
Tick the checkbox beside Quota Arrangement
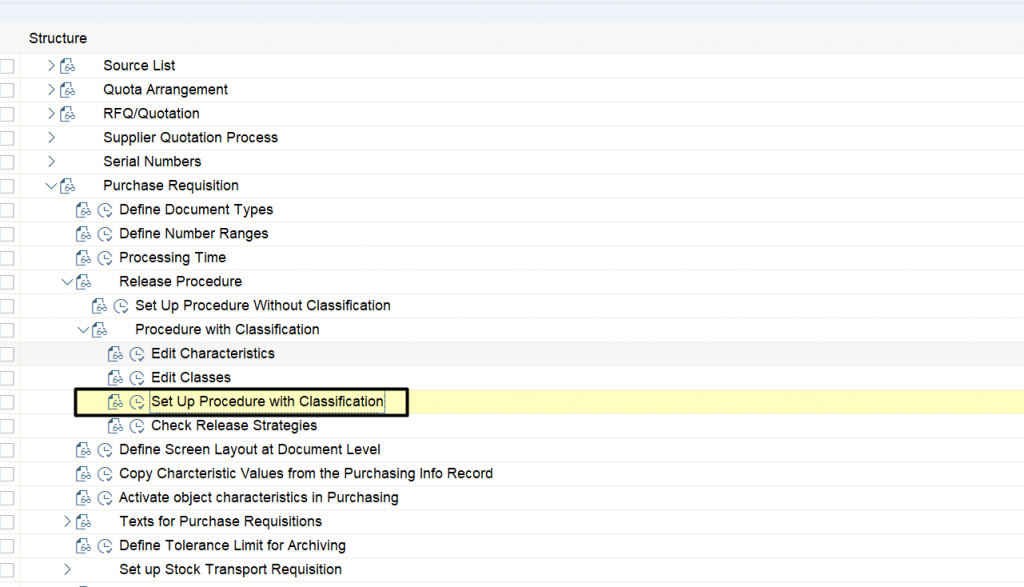point(7,90)
